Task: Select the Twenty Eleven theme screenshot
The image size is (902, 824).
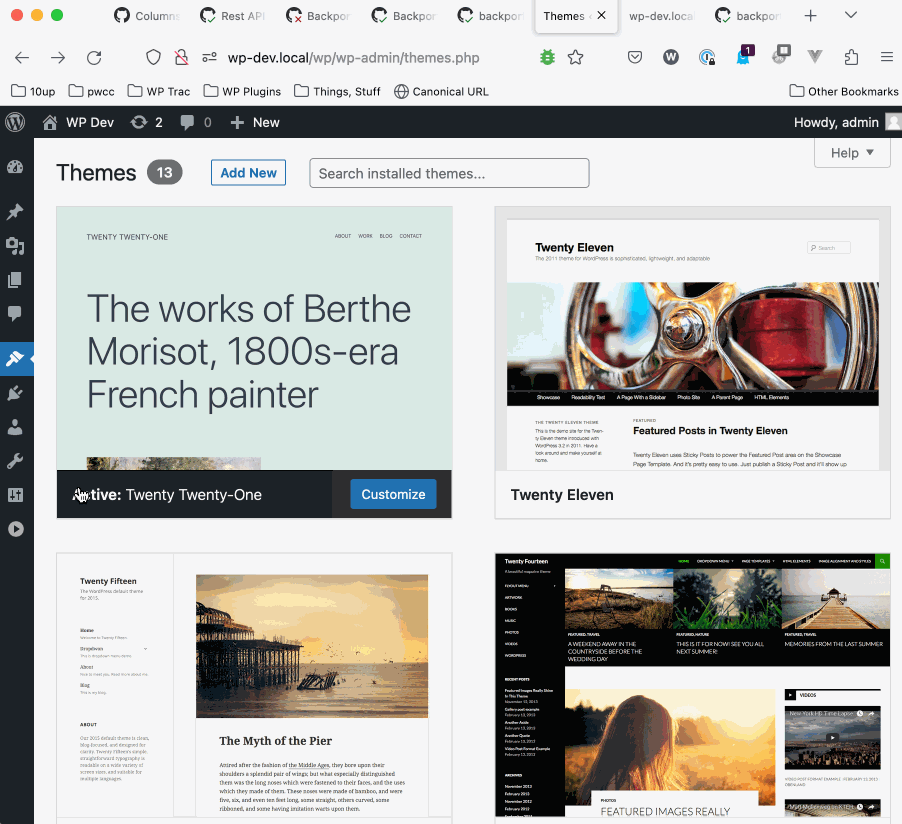Action: point(693,338)
